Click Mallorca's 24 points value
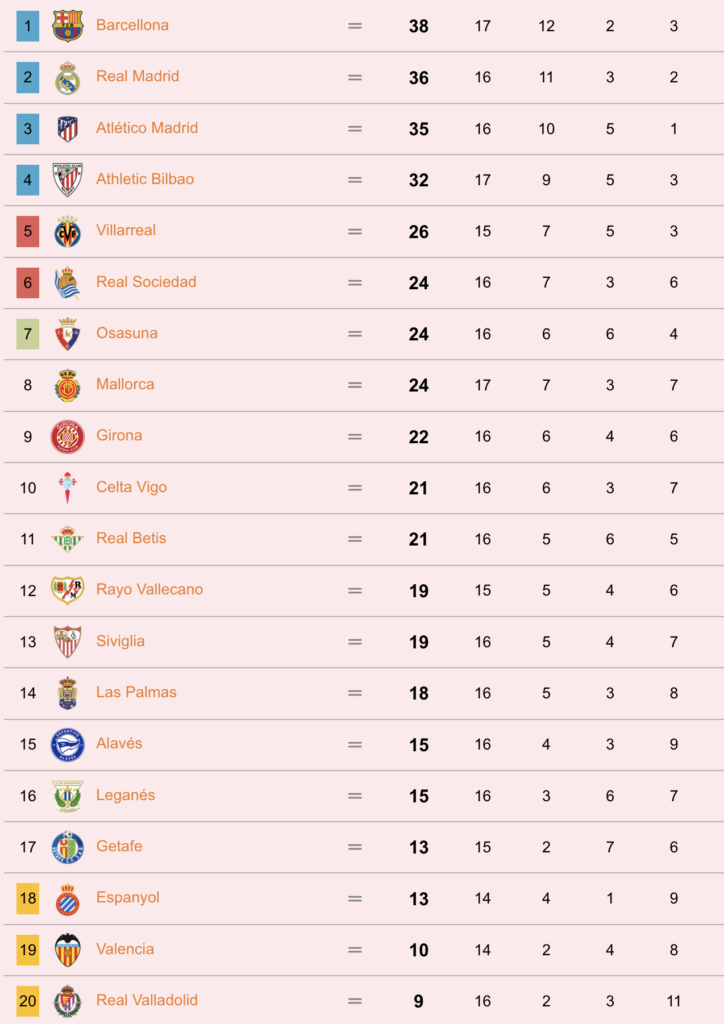This screenshot has width=724, height=1024. coord(418,385)
